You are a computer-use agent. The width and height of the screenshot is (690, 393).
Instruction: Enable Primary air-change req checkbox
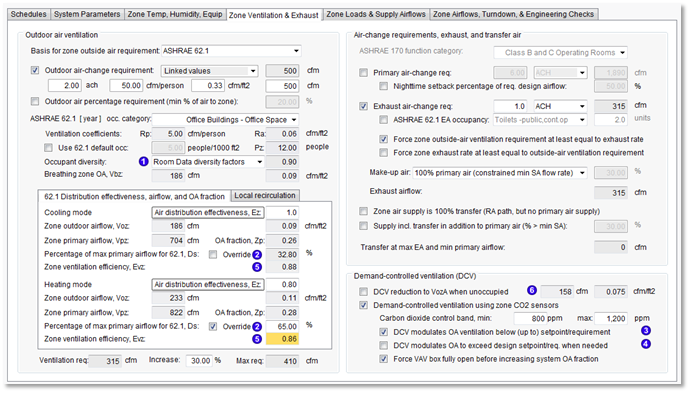pos(363,73)
